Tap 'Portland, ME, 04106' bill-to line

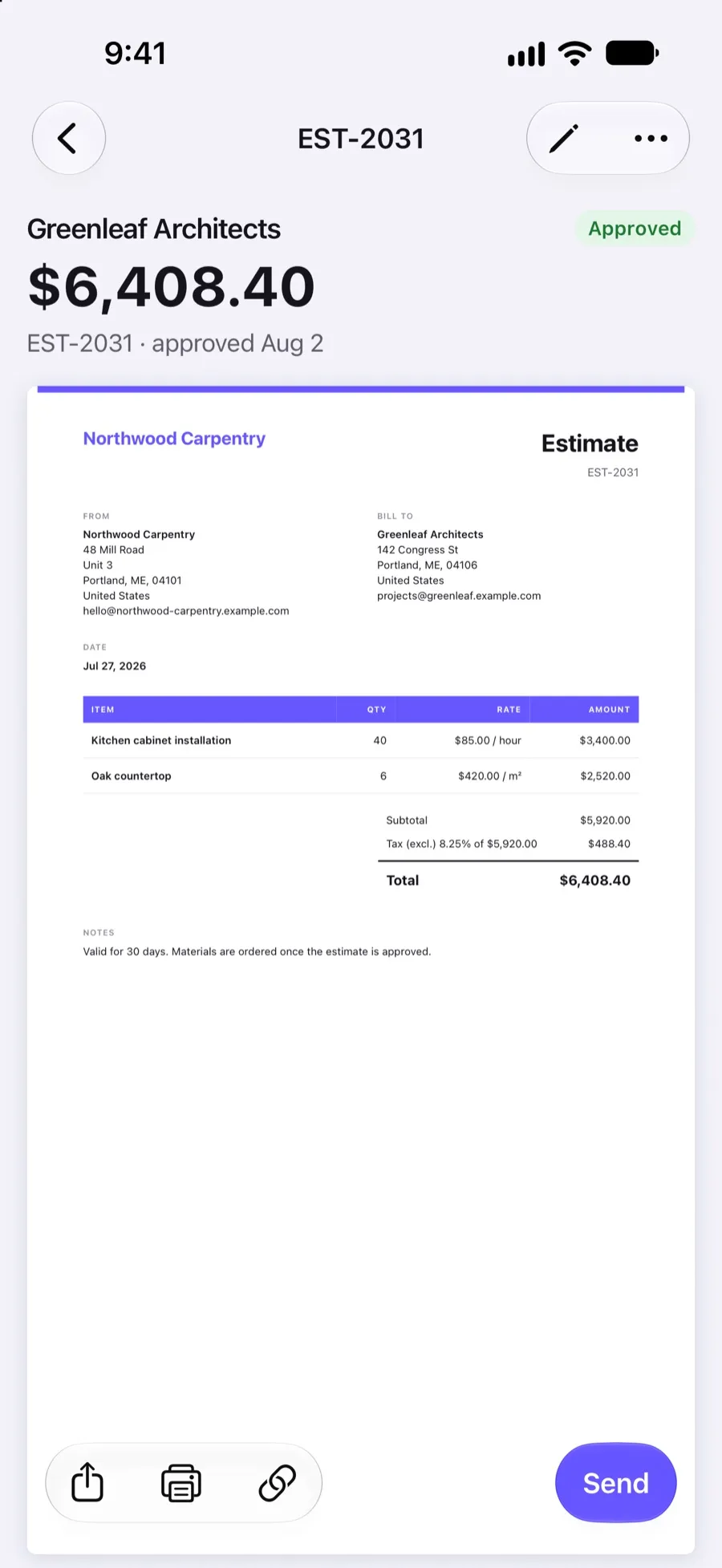[427, 565]
